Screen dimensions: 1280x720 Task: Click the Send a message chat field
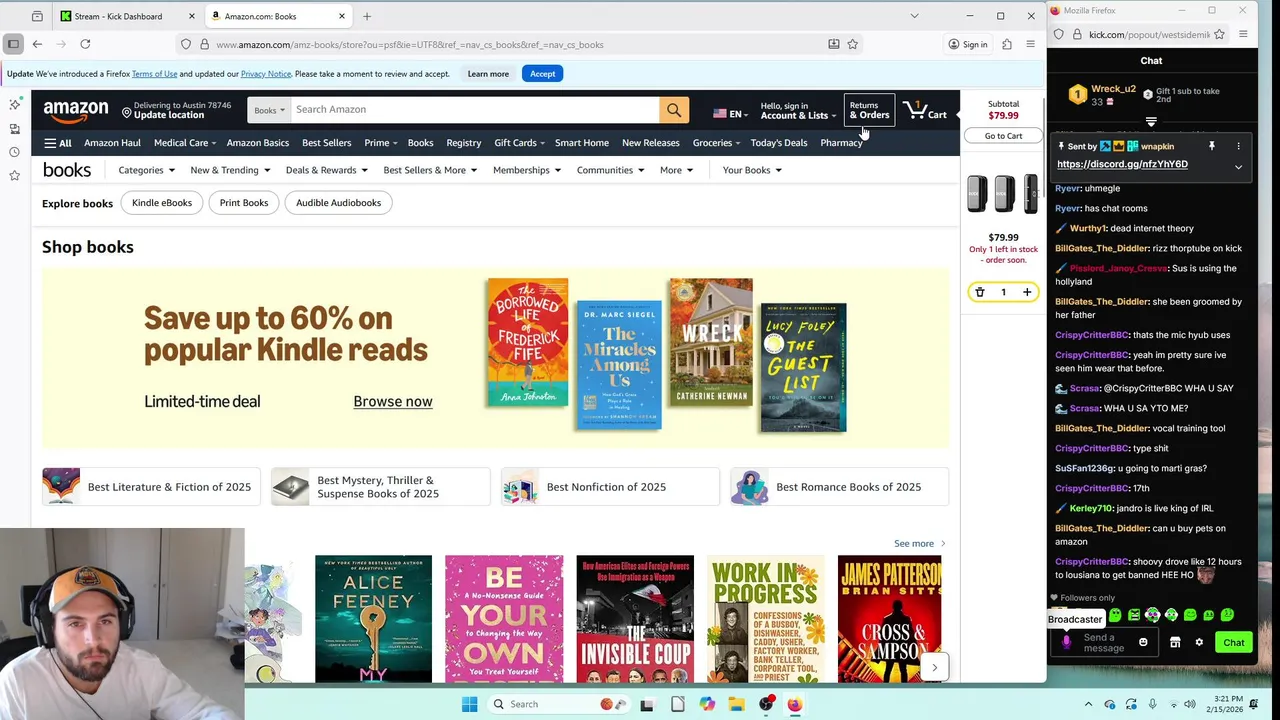pos(1104,642)
